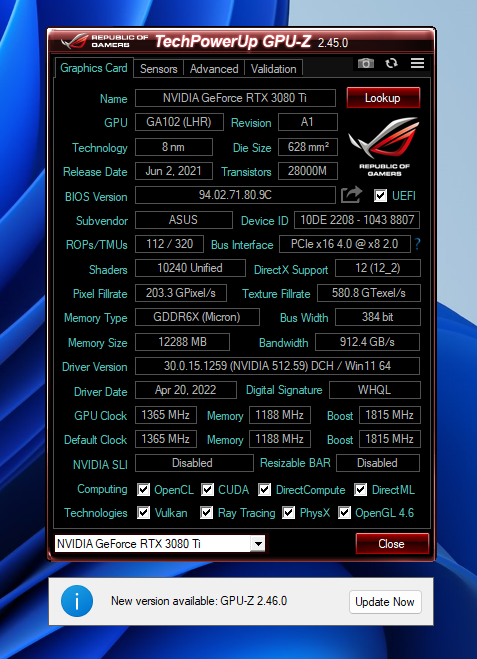Click the Default Clock row Memory value 1188 MHz

tap(280, 439)
